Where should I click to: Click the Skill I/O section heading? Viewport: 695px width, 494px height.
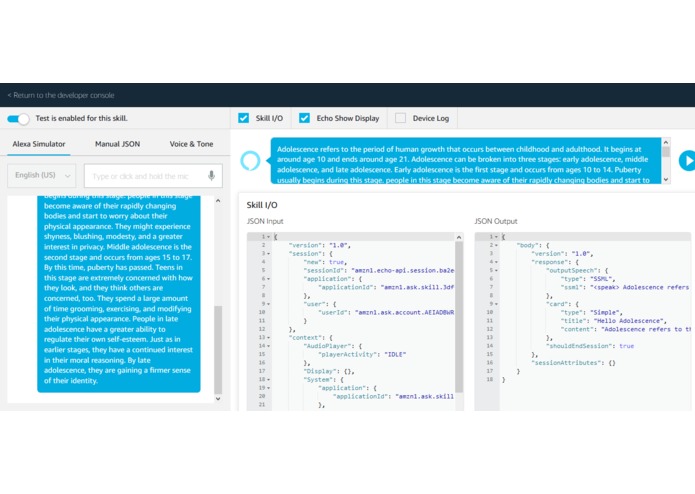point(262,205)
